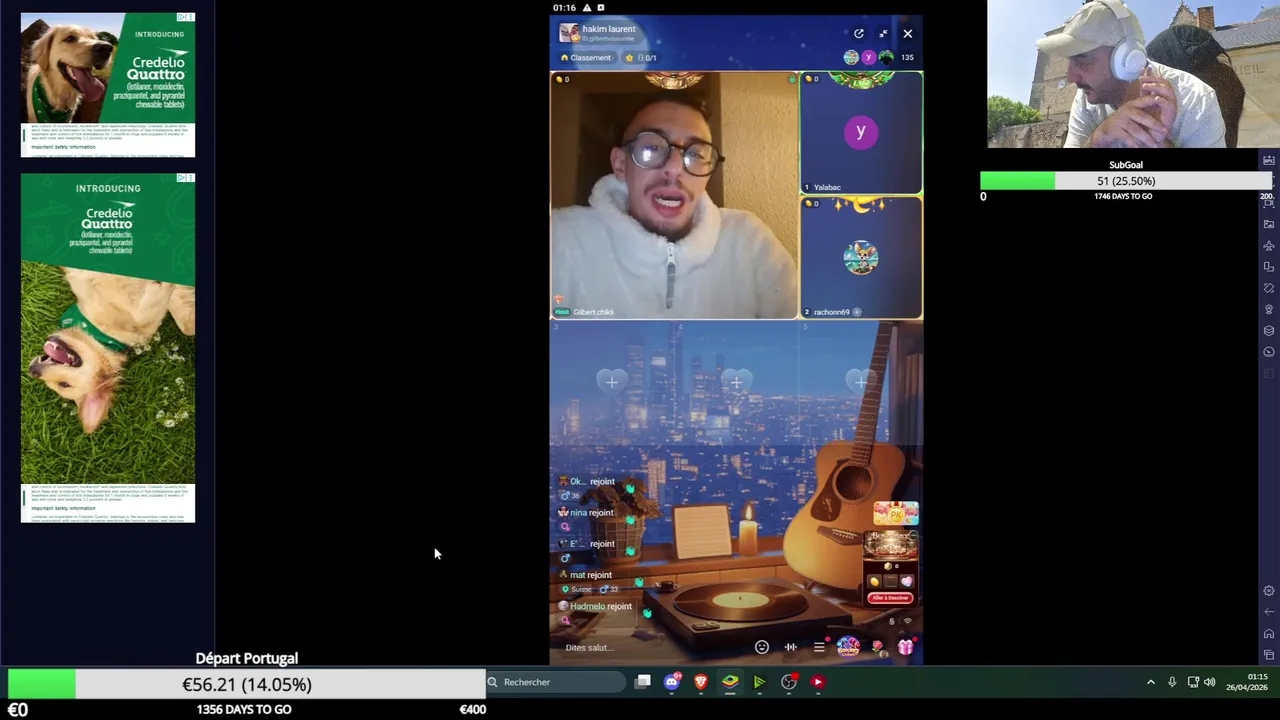This screenshot has width=1280, height=720.
Task: Click the plus icon next to rachonn69
Action: (857, 312)
